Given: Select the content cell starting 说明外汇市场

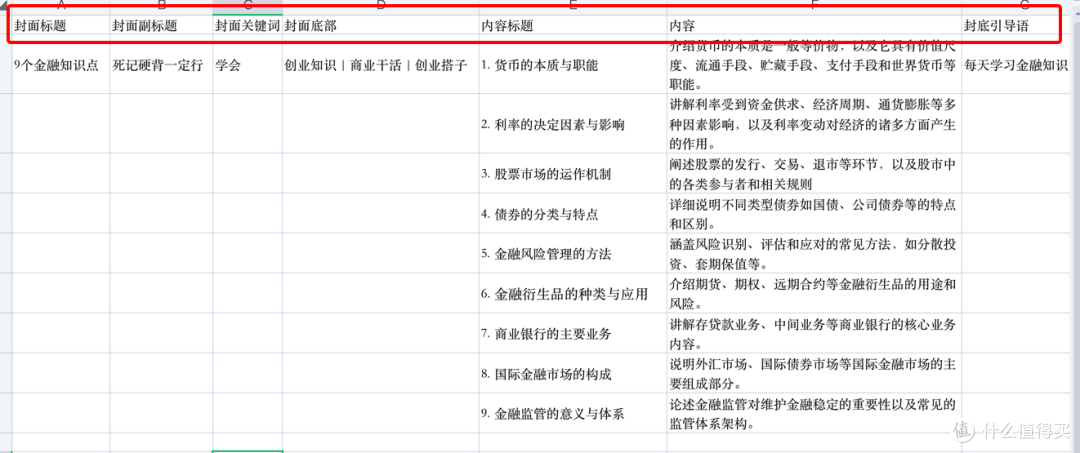Looking at the screenshot, I should [x=814, y=374].
